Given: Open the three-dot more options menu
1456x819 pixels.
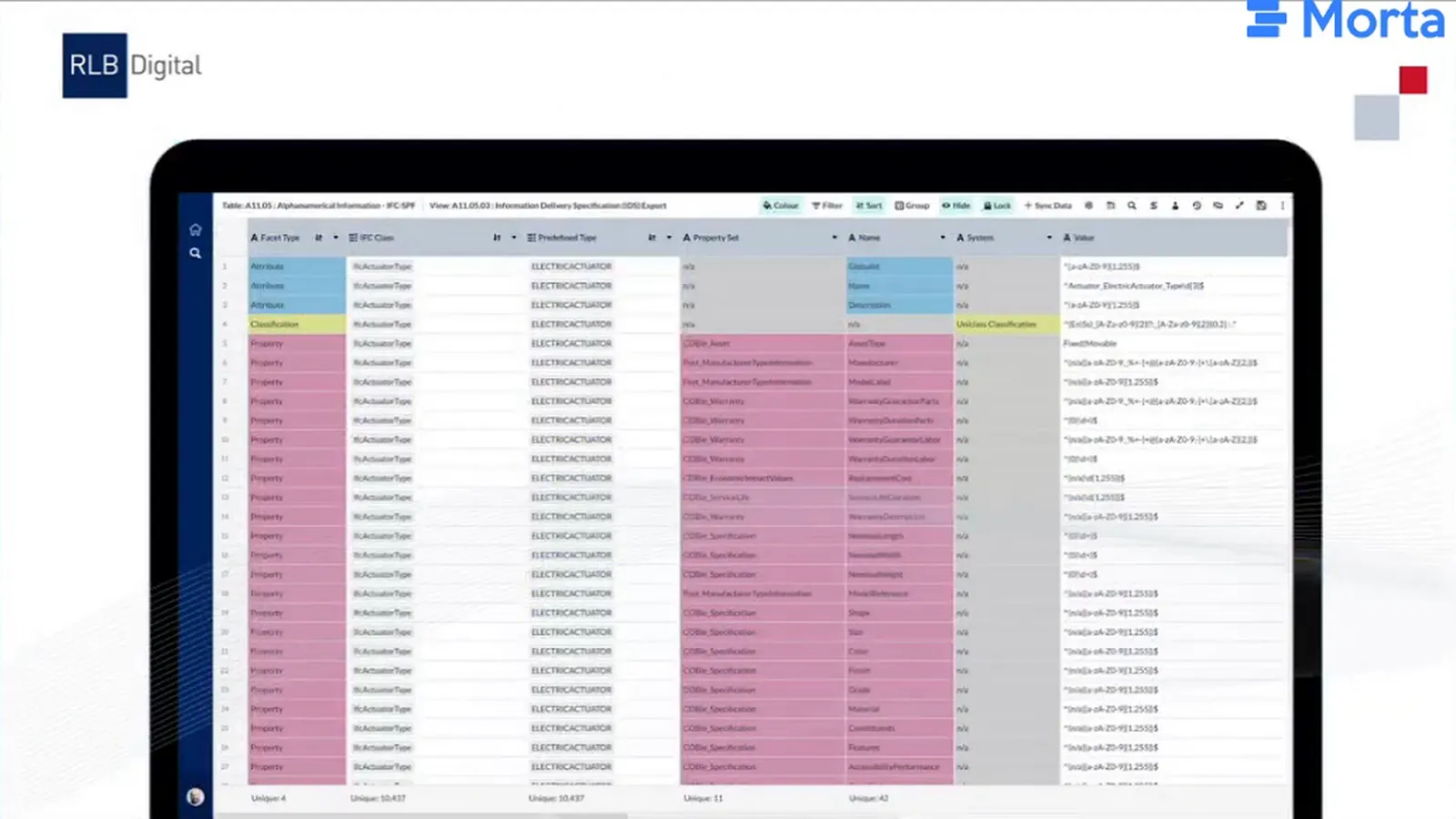Looking at the screenshot, I should tap(1282, 206).
